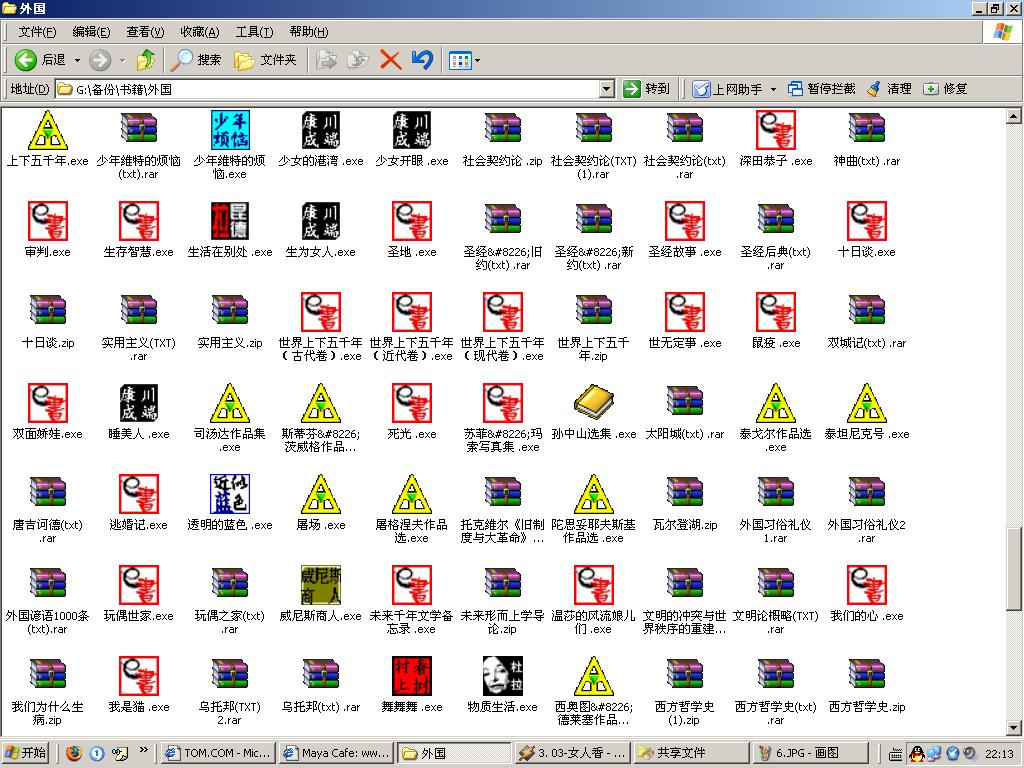Select the 舞舞舞.exe red icon

(411, 677)
